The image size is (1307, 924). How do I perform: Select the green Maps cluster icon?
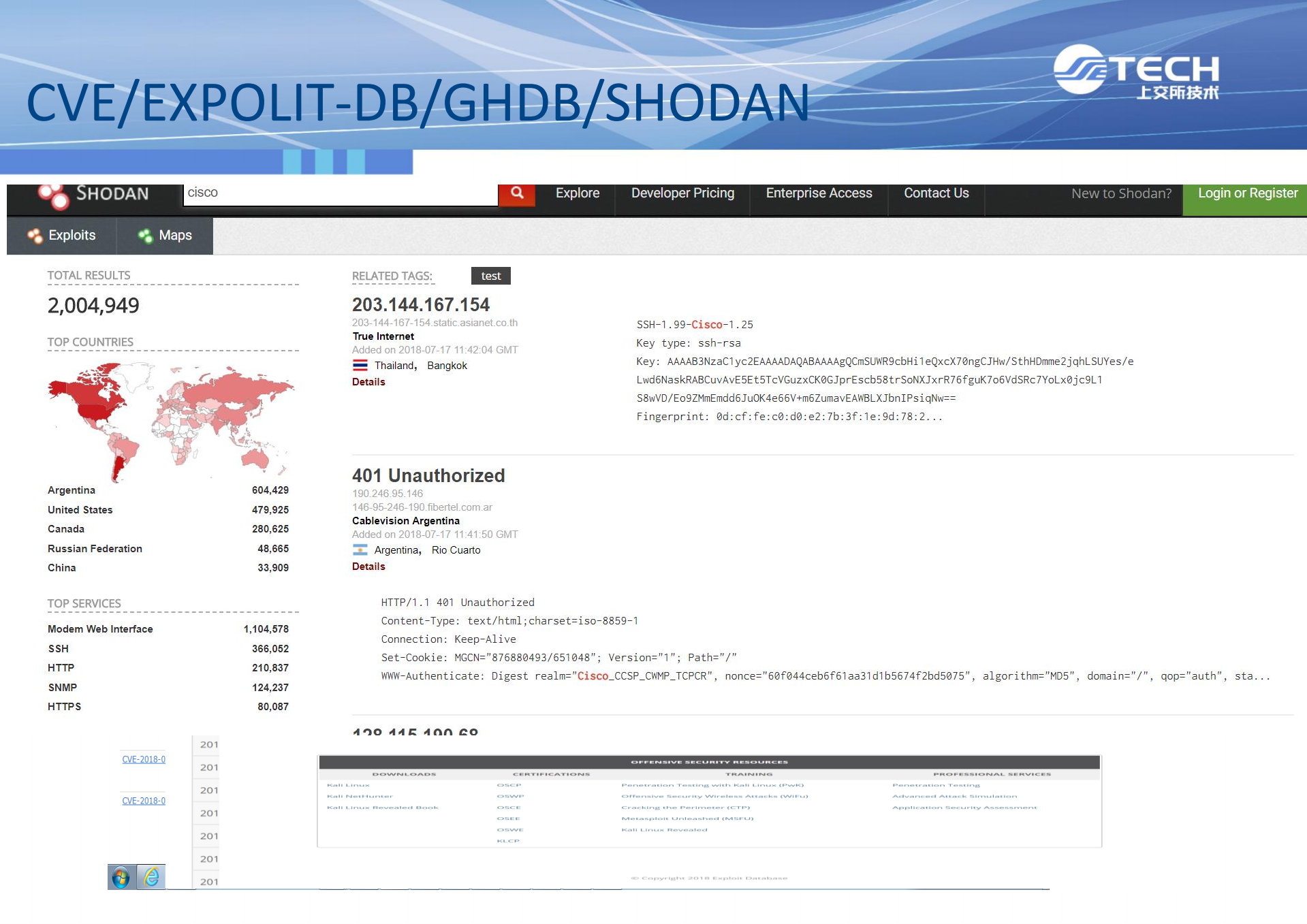click(144, 235)
